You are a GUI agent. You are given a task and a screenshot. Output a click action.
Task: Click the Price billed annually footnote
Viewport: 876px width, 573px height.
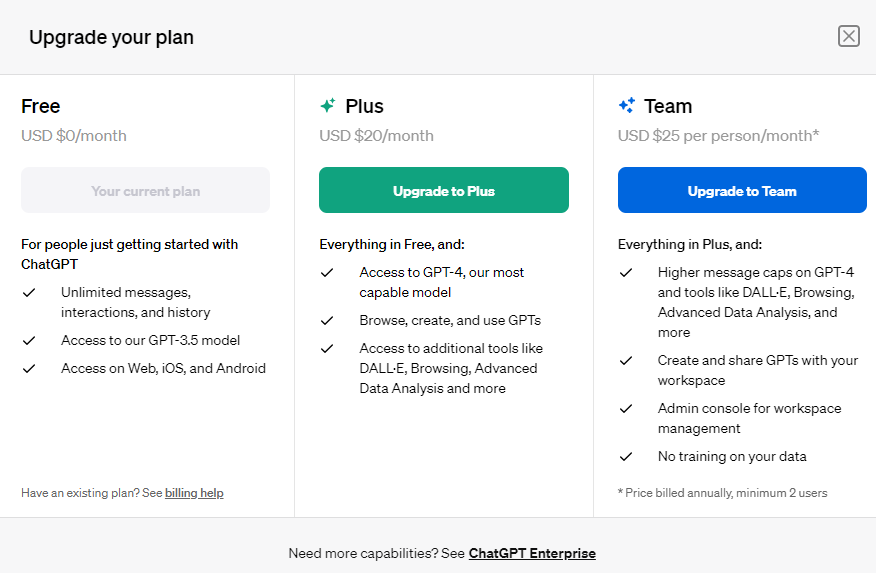pos(722,493)
